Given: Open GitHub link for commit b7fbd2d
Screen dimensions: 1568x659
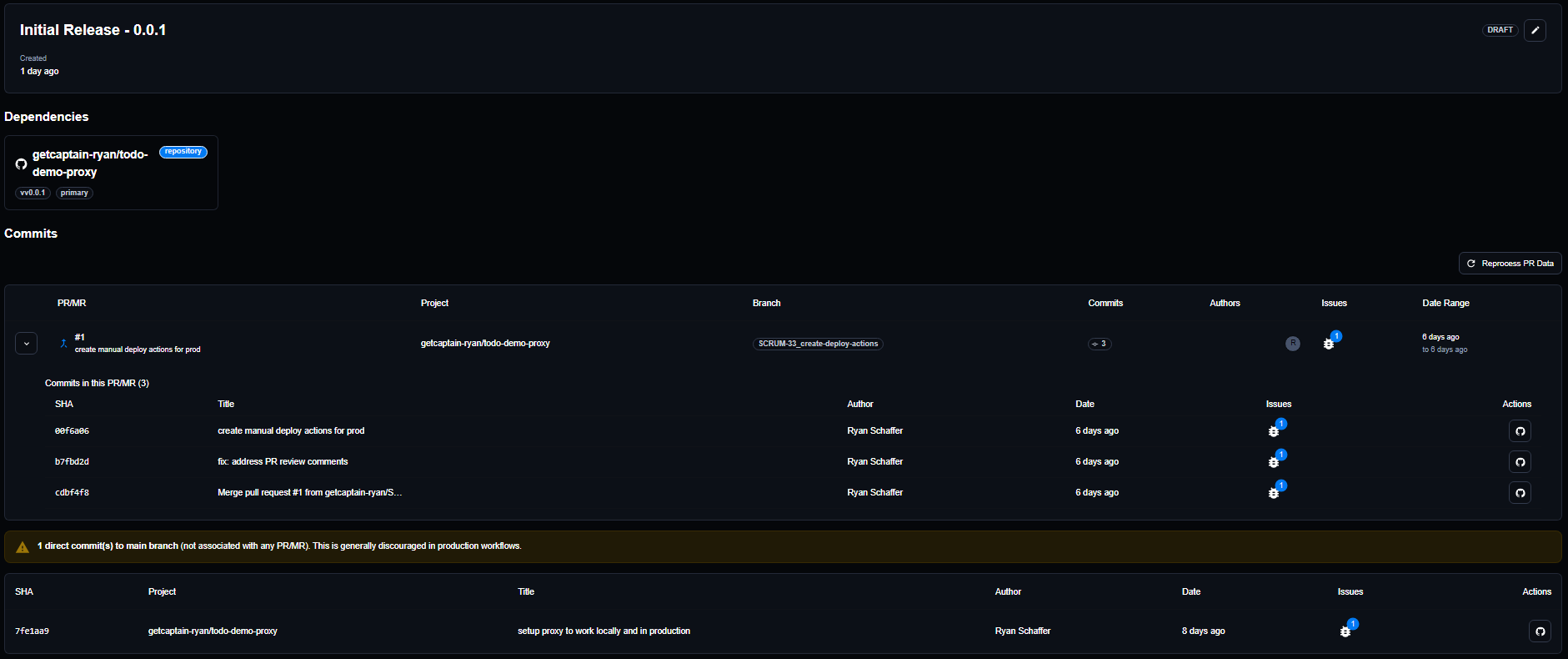Looking at the screenshot, I should (1520, 462).
